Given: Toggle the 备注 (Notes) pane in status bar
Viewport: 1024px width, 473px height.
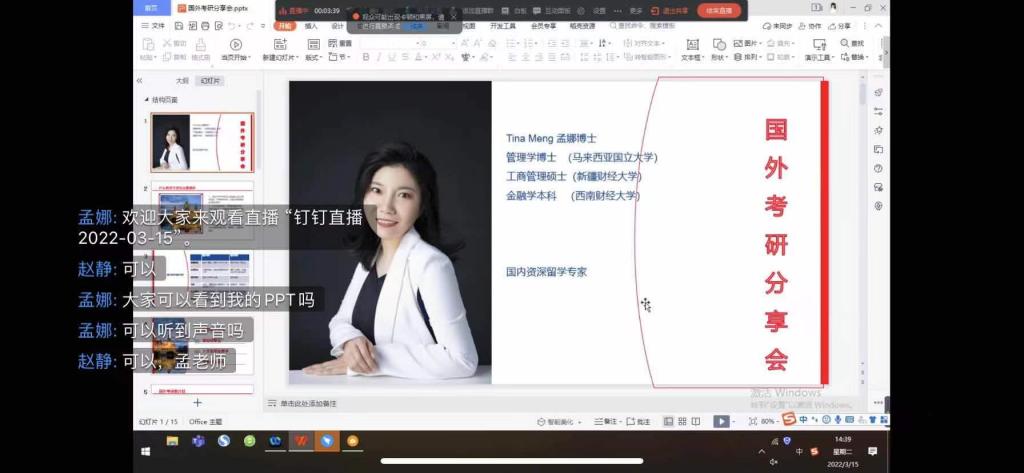Looking at the screenshot, I should (x=609, y=422).
